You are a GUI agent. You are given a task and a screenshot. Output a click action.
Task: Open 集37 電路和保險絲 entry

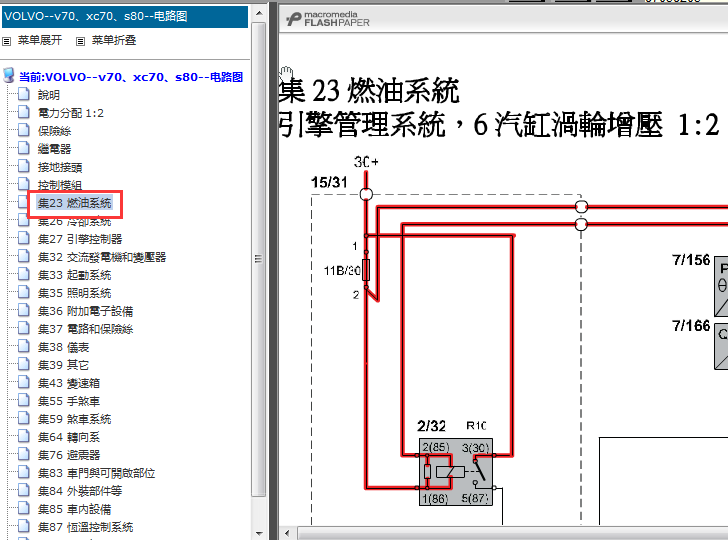coord(85,329)
